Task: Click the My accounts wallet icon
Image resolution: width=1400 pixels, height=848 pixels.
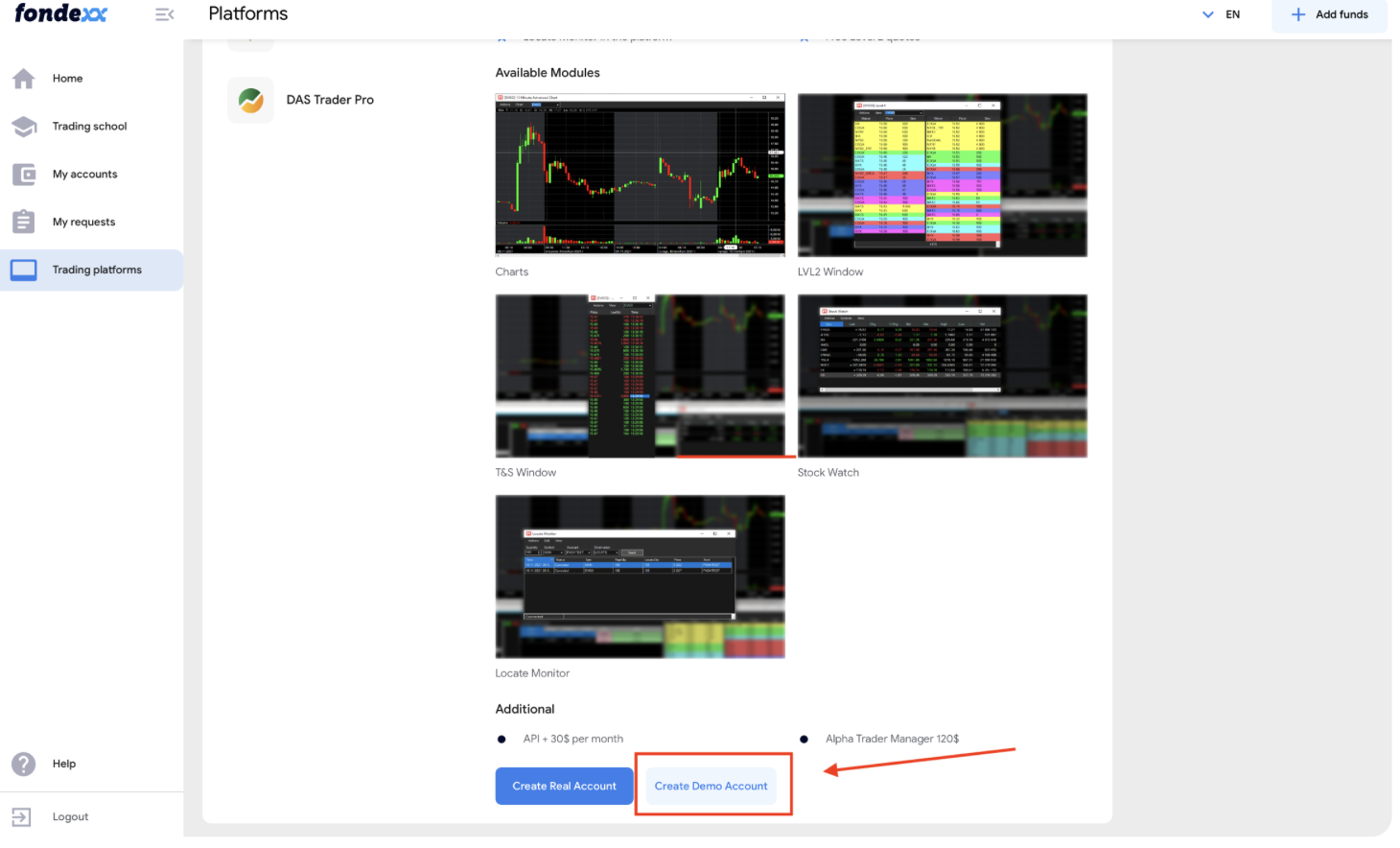Action: (24, 175)
